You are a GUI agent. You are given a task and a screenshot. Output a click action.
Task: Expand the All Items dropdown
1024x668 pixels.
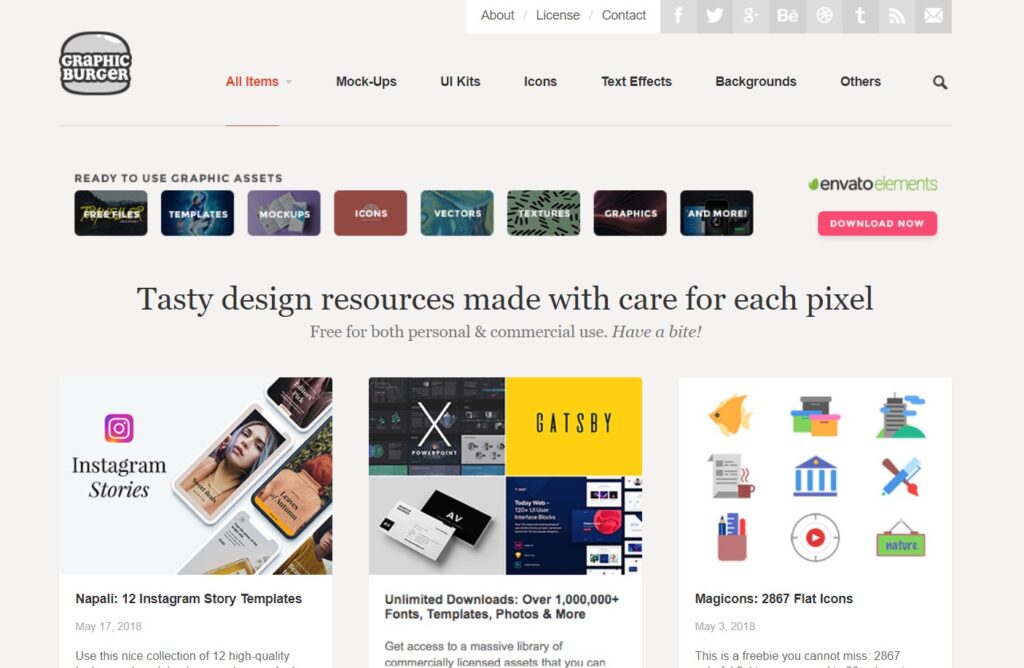point(252,82)
